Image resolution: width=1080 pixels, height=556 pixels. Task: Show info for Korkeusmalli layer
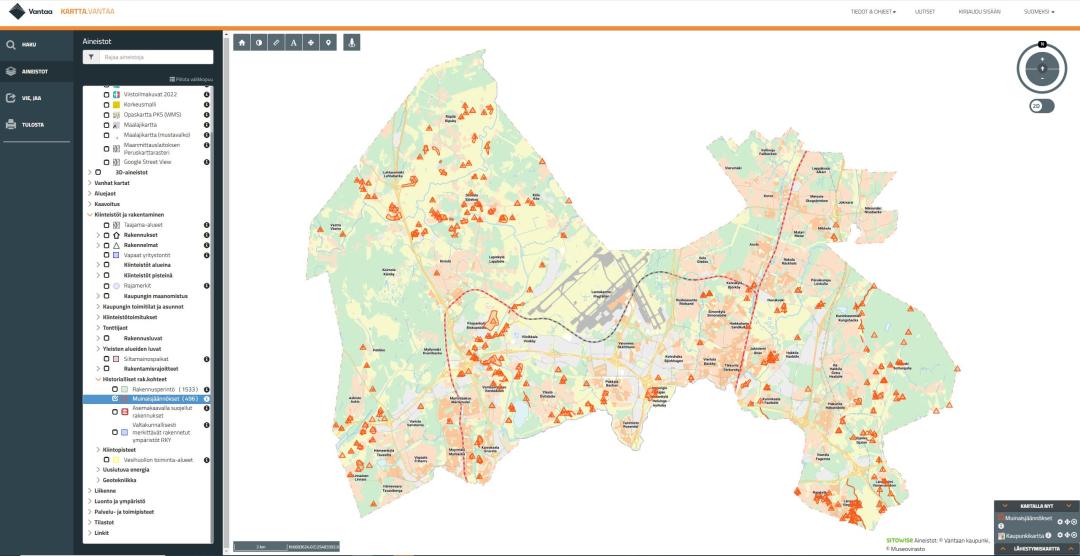coord(206,104)
